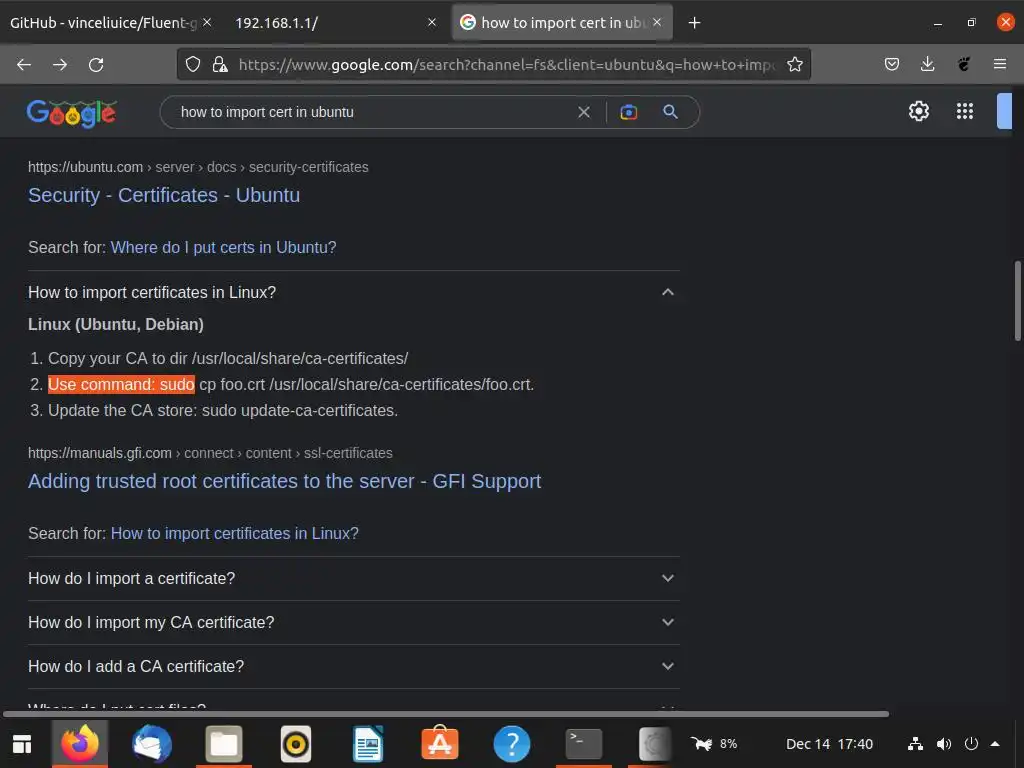
Task: Open Google account avatar
Action: point(1004,111)
